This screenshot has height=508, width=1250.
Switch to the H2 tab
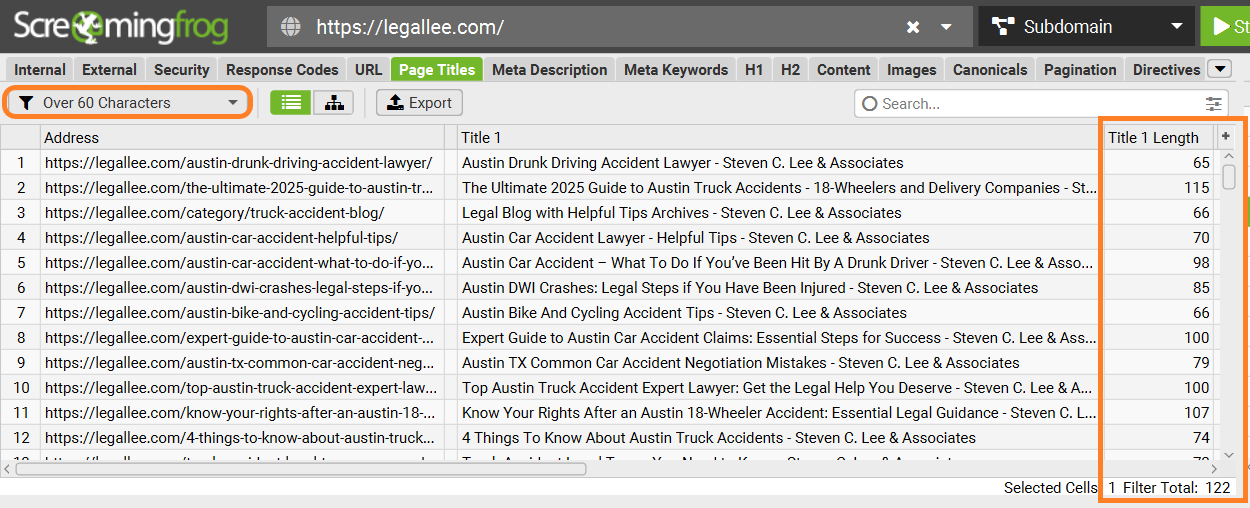point(790,69)
